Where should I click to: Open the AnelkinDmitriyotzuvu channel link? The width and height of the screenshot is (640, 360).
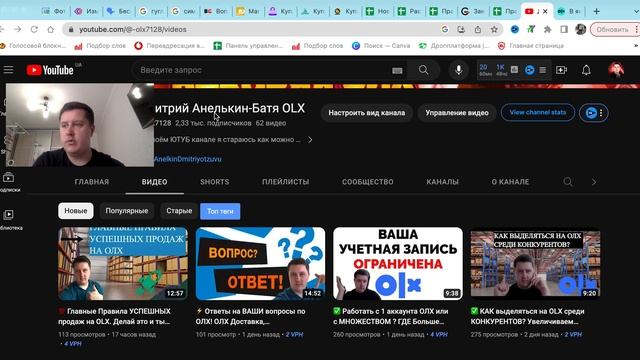click(188, 159)
